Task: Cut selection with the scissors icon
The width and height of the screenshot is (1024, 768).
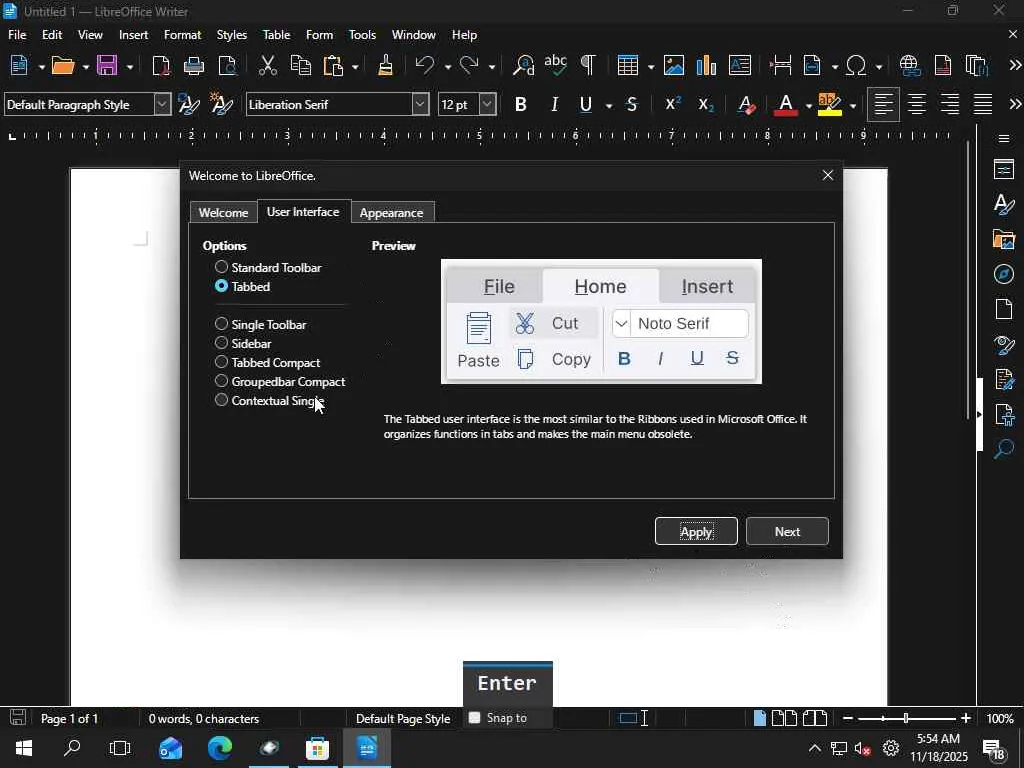Action: (268, 65)
